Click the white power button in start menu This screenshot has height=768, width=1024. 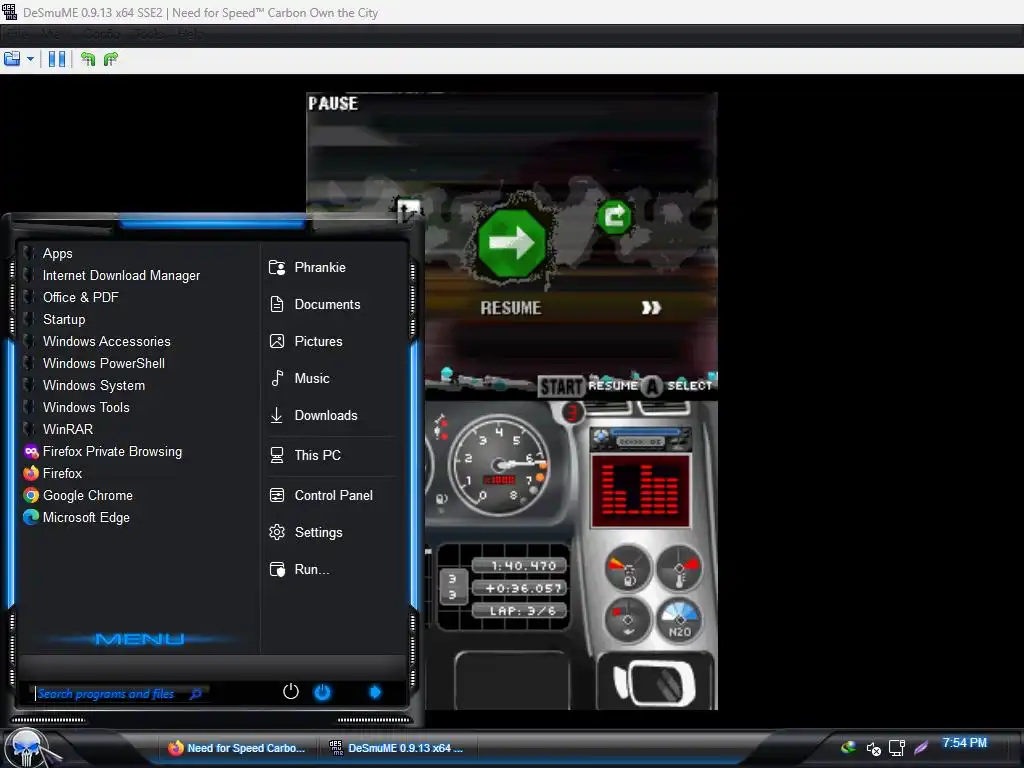pos(291,692)
